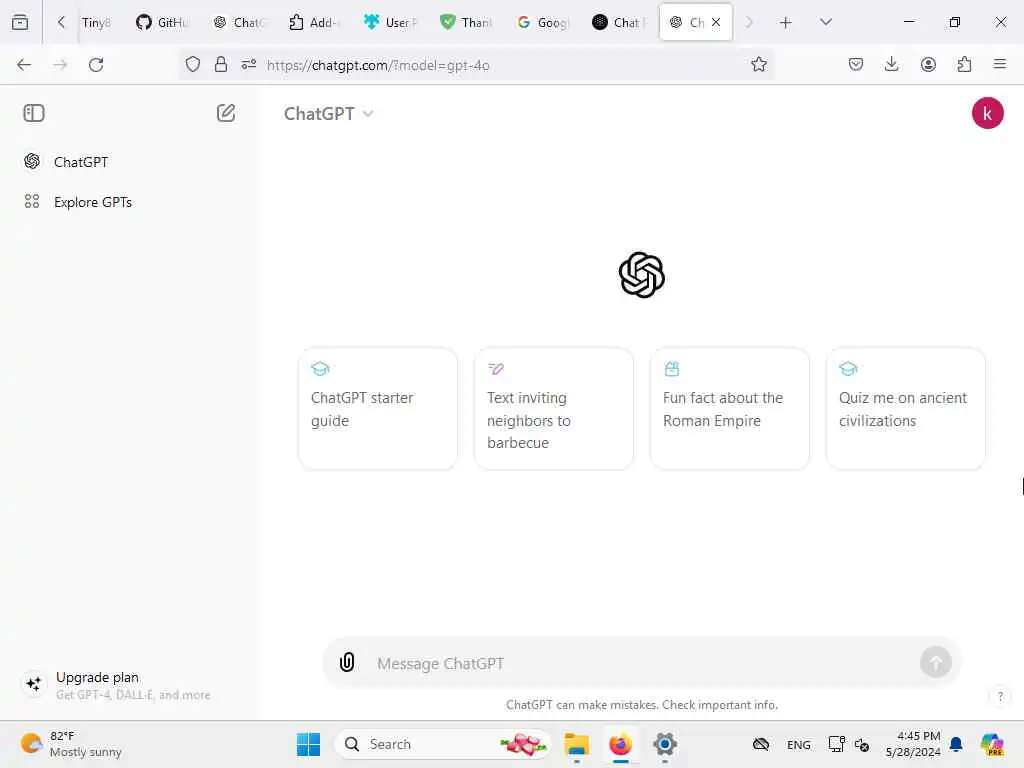
Task: Click the OneDrive cloud tray icon
Action: pos(761,744)
